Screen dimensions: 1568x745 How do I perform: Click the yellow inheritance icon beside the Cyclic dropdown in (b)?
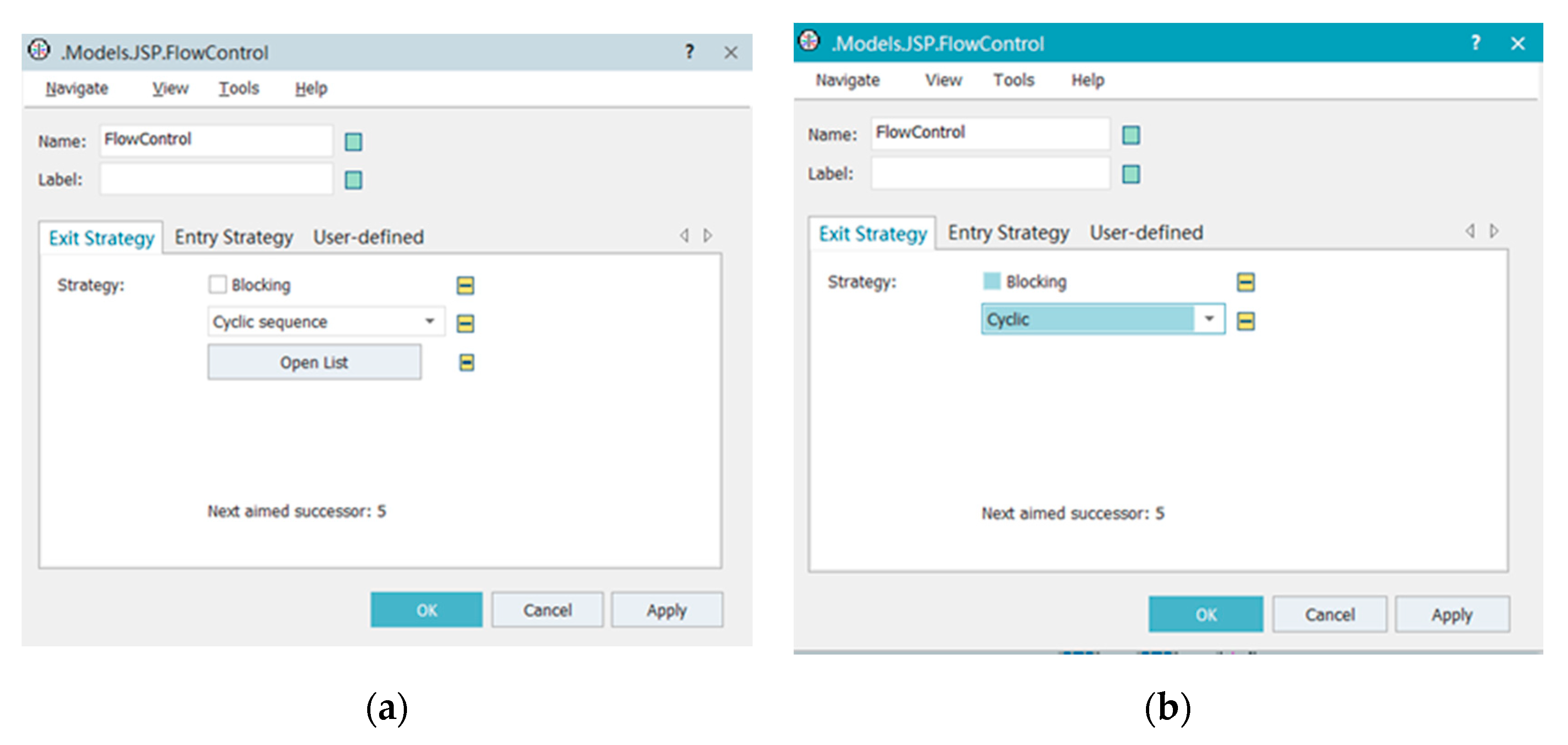tap(1246, 321)
